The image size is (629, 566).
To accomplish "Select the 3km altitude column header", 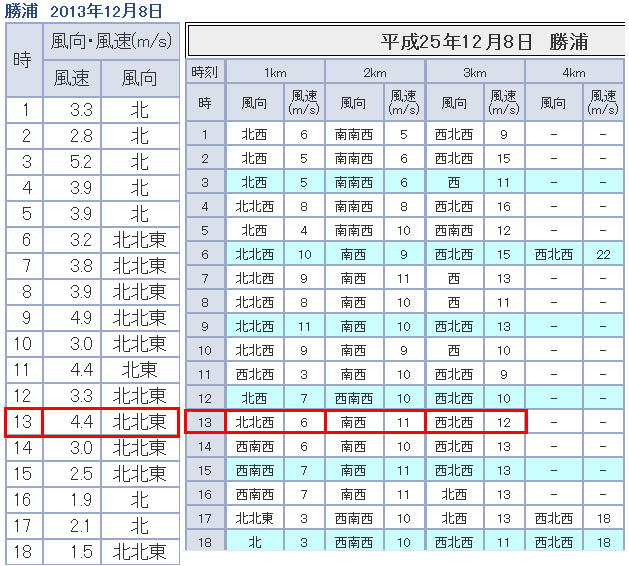I will 475,73.
